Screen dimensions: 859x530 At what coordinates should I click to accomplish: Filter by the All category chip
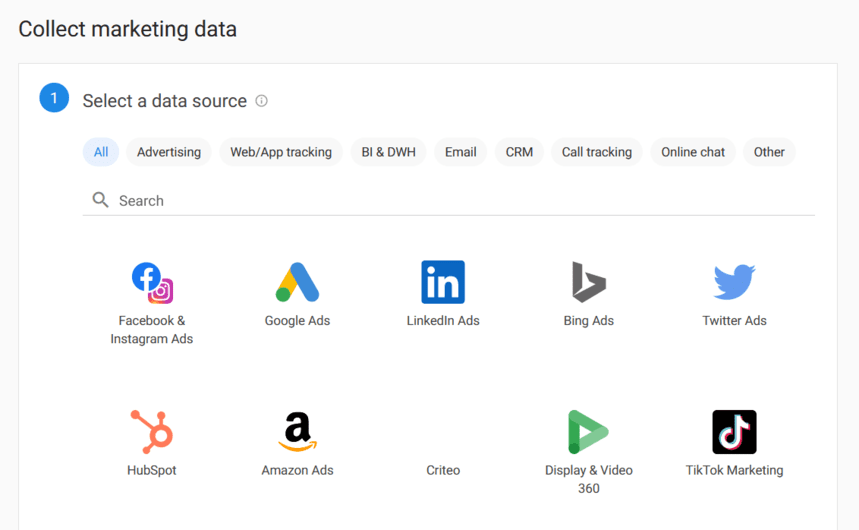(101, 152)
